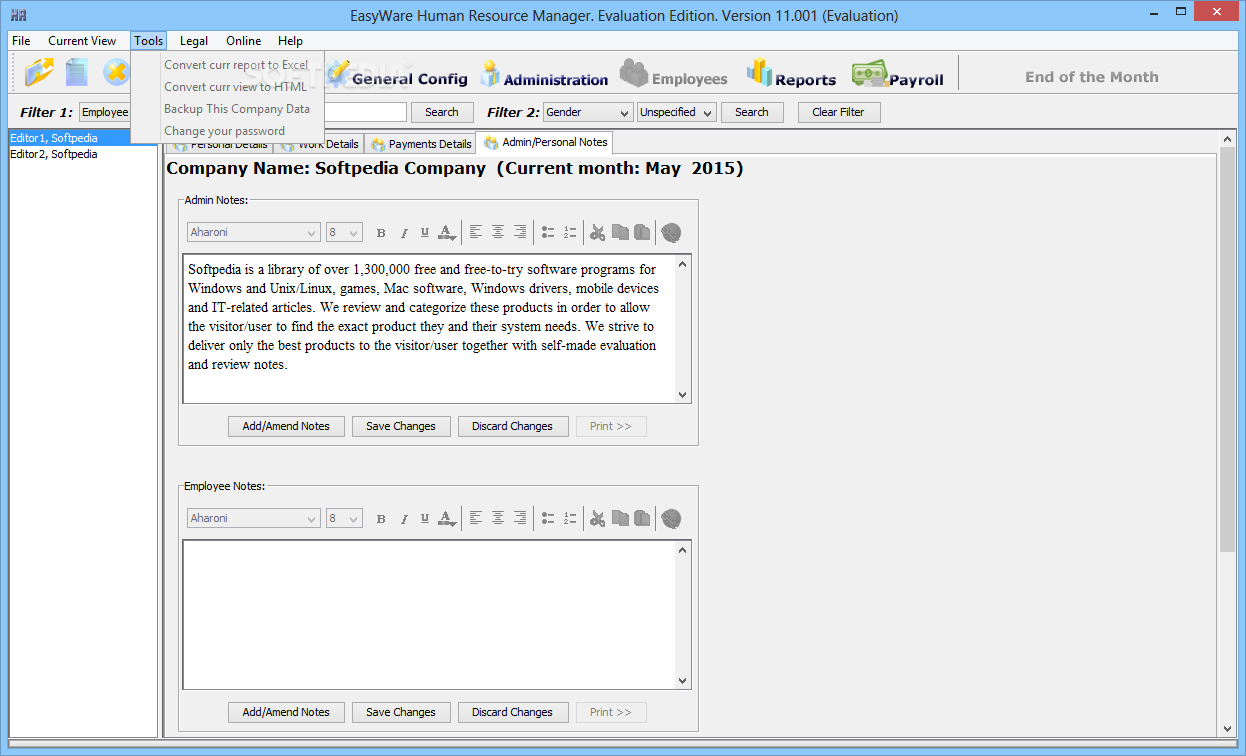
Task: Open font size dropdown in Admin Notes
Action: [344, 232]
